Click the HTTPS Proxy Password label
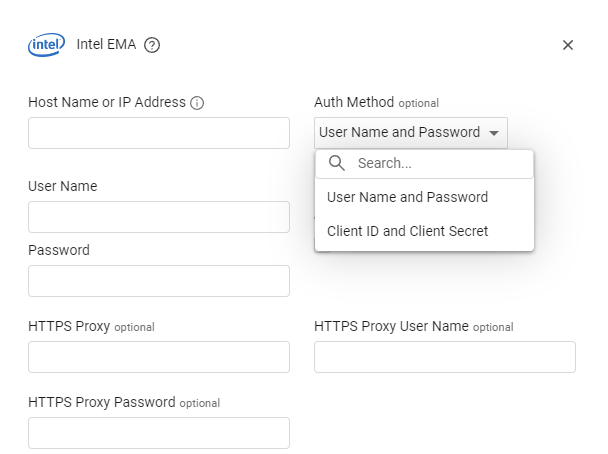 (102, 402)
